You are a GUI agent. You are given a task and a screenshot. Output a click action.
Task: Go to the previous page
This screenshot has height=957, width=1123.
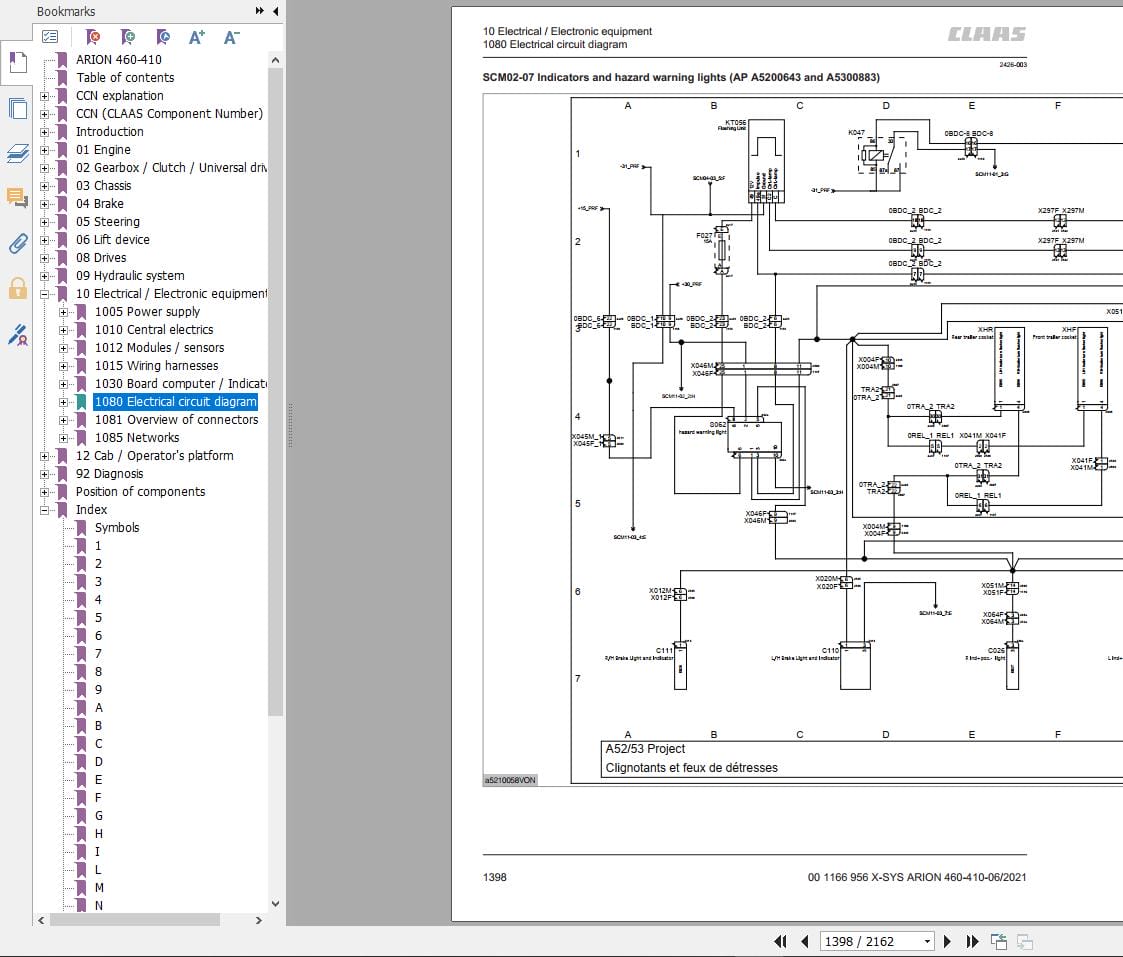click(804, 941)
